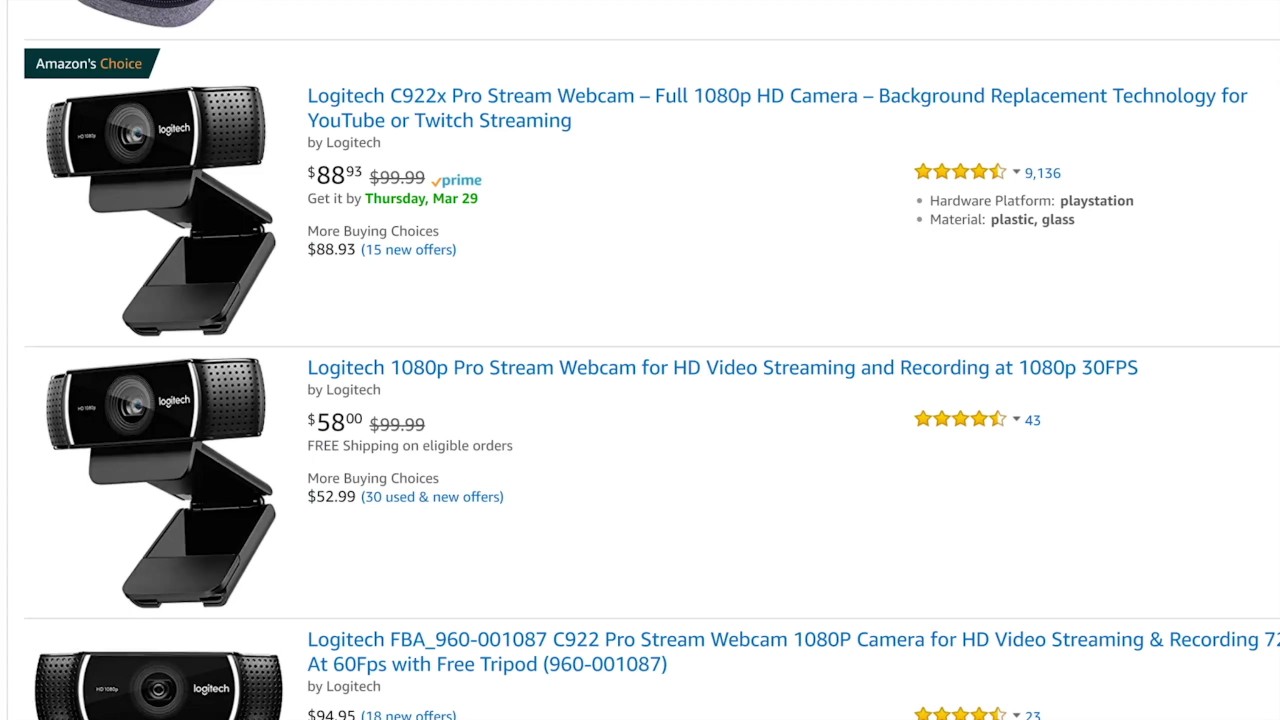The image size is (1280, 720).
Task: Click the $58.00 price
Action: pyautogui.click(x=335, y=422)
